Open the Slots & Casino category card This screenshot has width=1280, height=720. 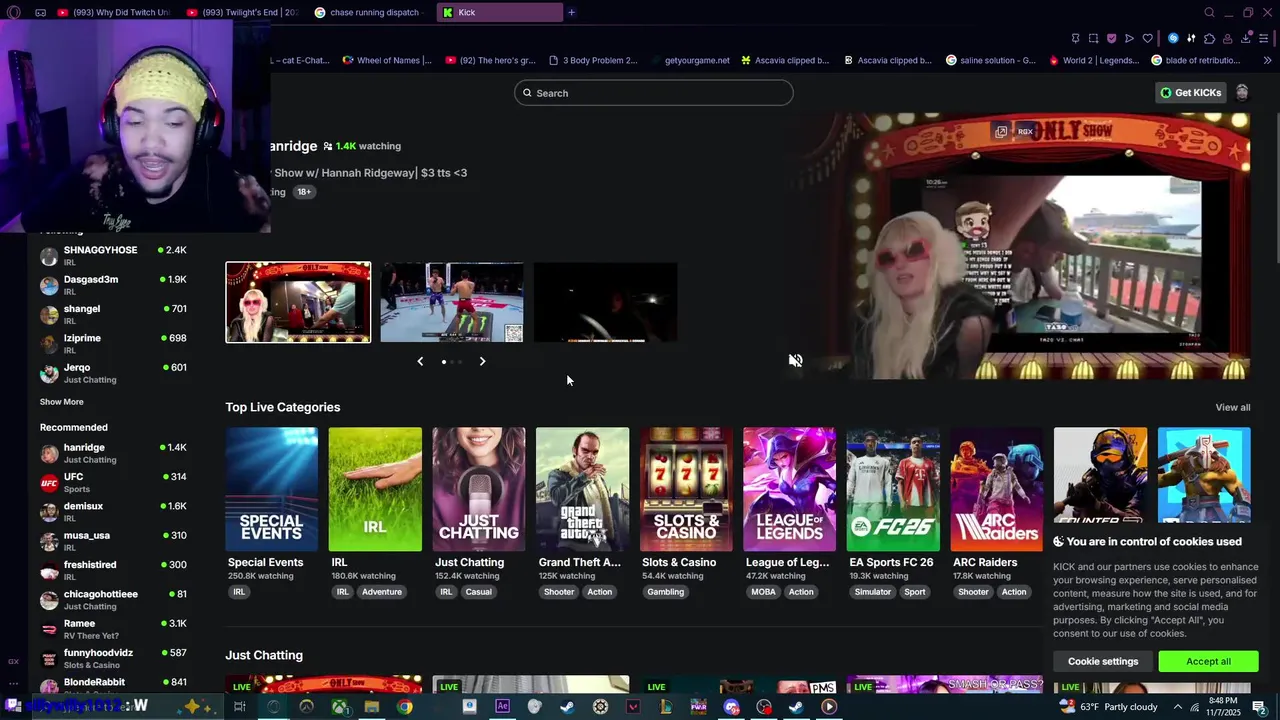pos(686,489)
